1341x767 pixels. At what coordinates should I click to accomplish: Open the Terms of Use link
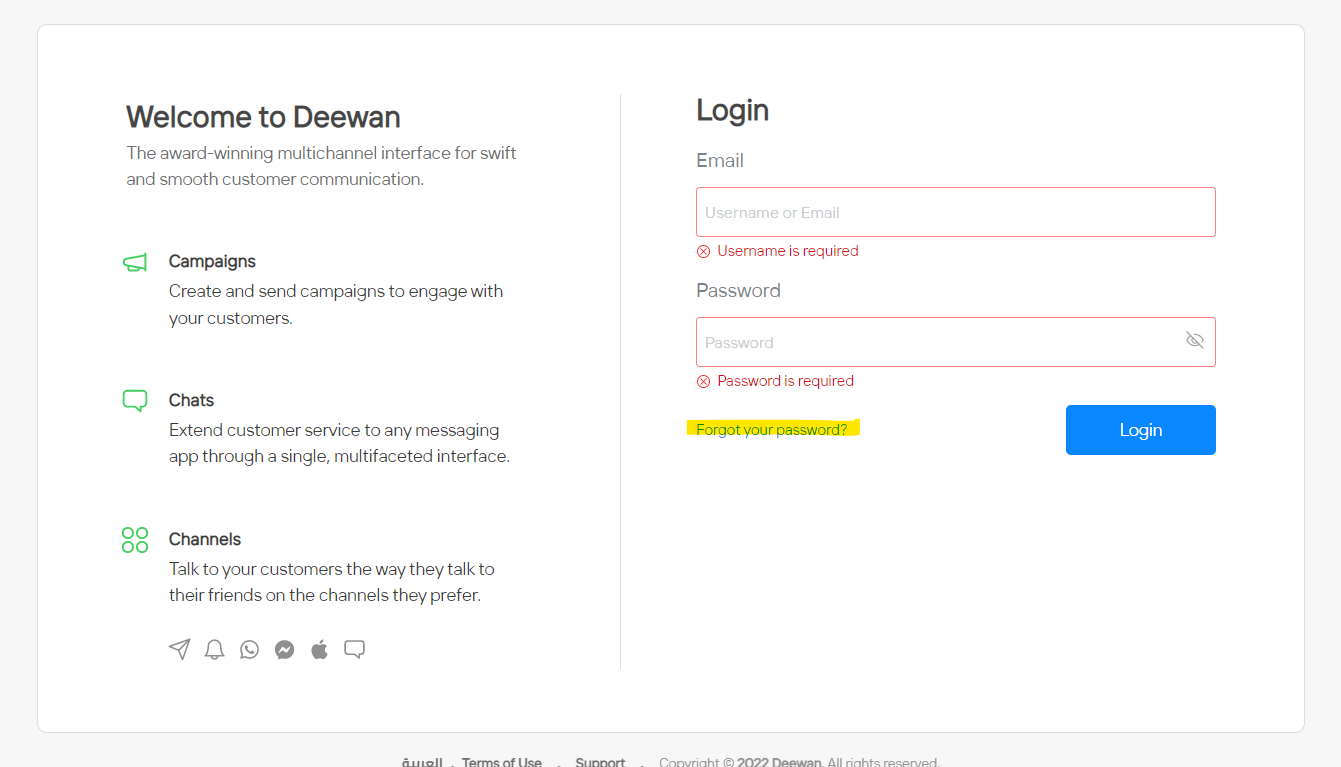[502, 762]
